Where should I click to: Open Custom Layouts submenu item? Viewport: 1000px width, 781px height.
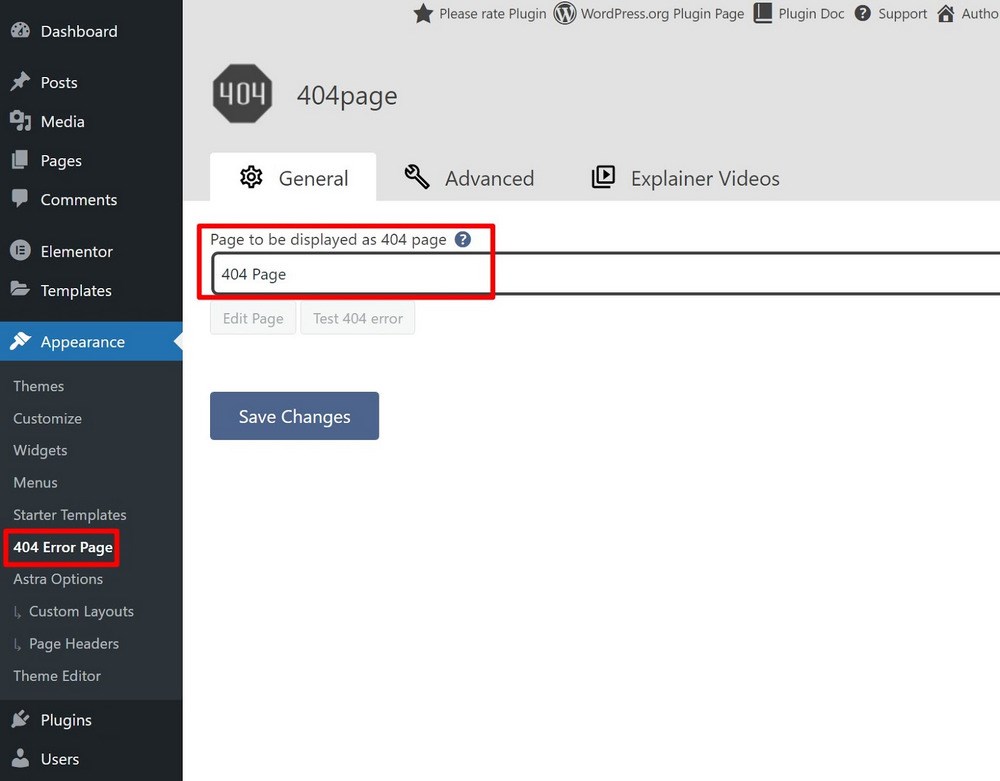(82, 612)
